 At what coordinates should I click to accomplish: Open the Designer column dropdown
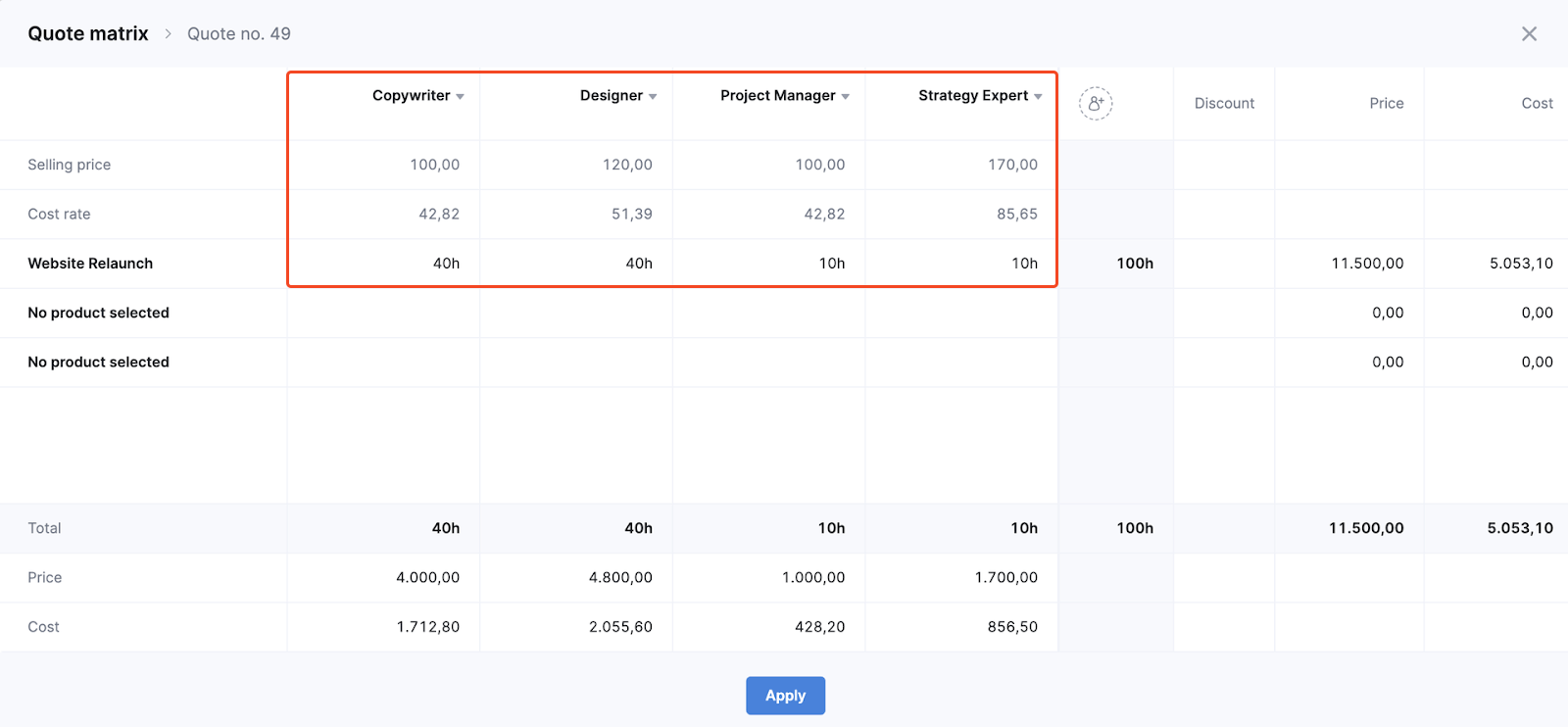coord(653,96)
